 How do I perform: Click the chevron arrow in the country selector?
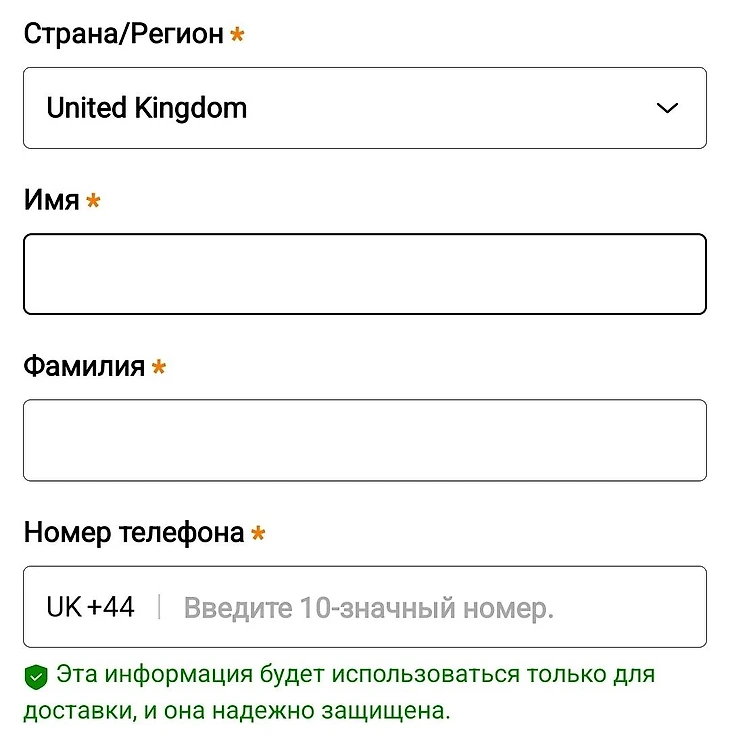tap(667, 108)
